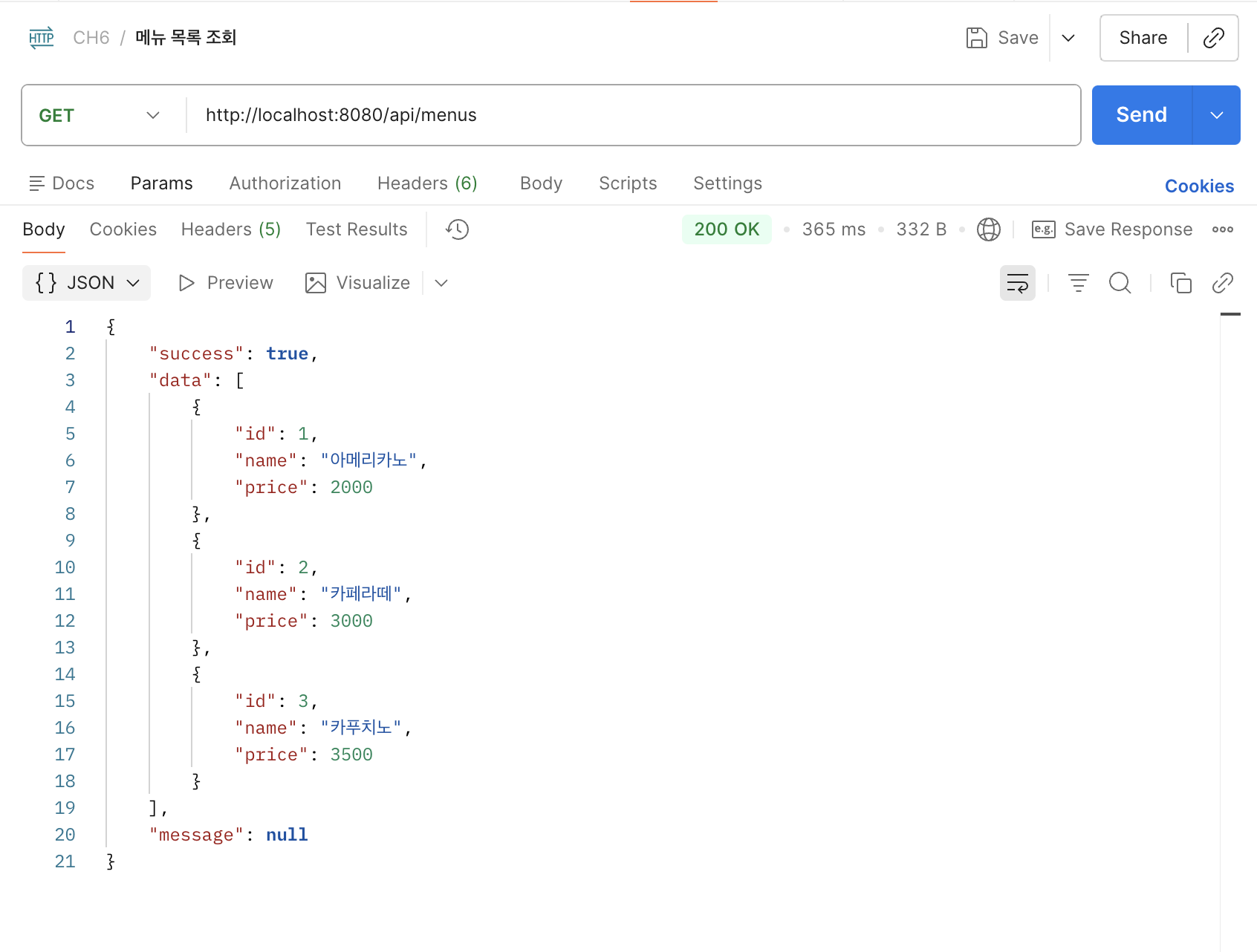This screenshot has width=1257, height=952.
Task: Select the response Body tab
Action: pos(44,229)
